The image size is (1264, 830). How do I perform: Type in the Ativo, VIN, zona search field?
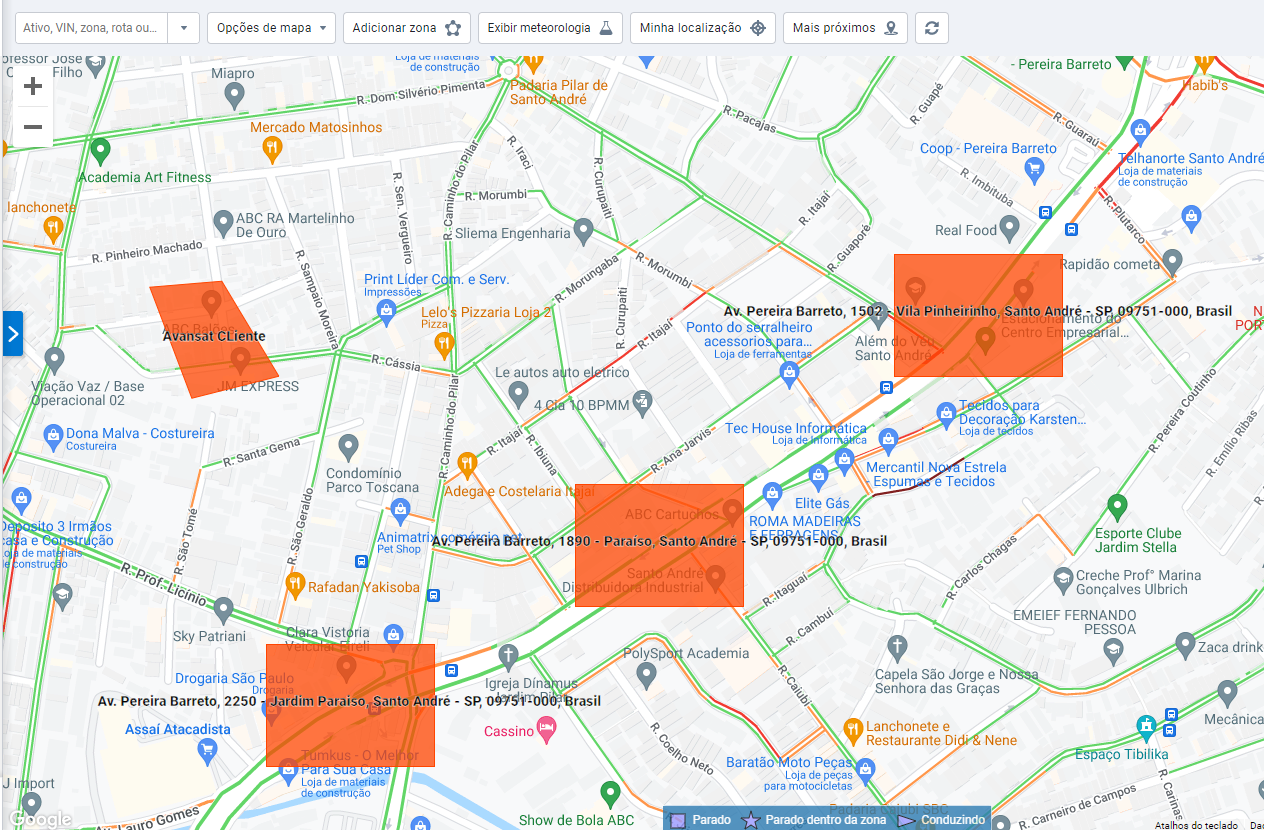[x=91, y=28]
